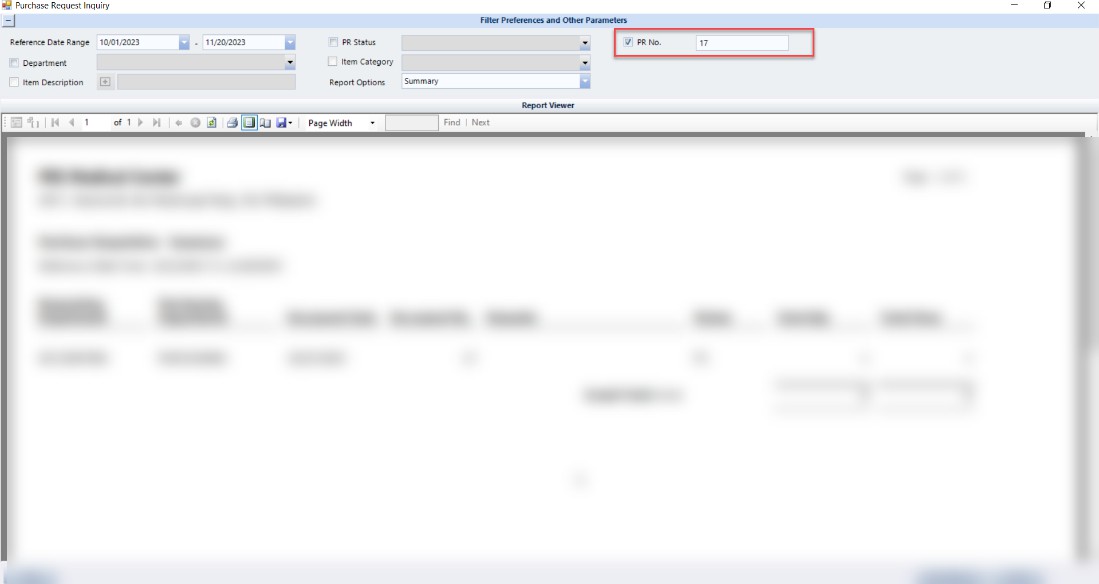Image resolution: width=1099 pixels, height=584 pixels.
Task: Collapse the filter preferences panel
Action: coord(8,21)
